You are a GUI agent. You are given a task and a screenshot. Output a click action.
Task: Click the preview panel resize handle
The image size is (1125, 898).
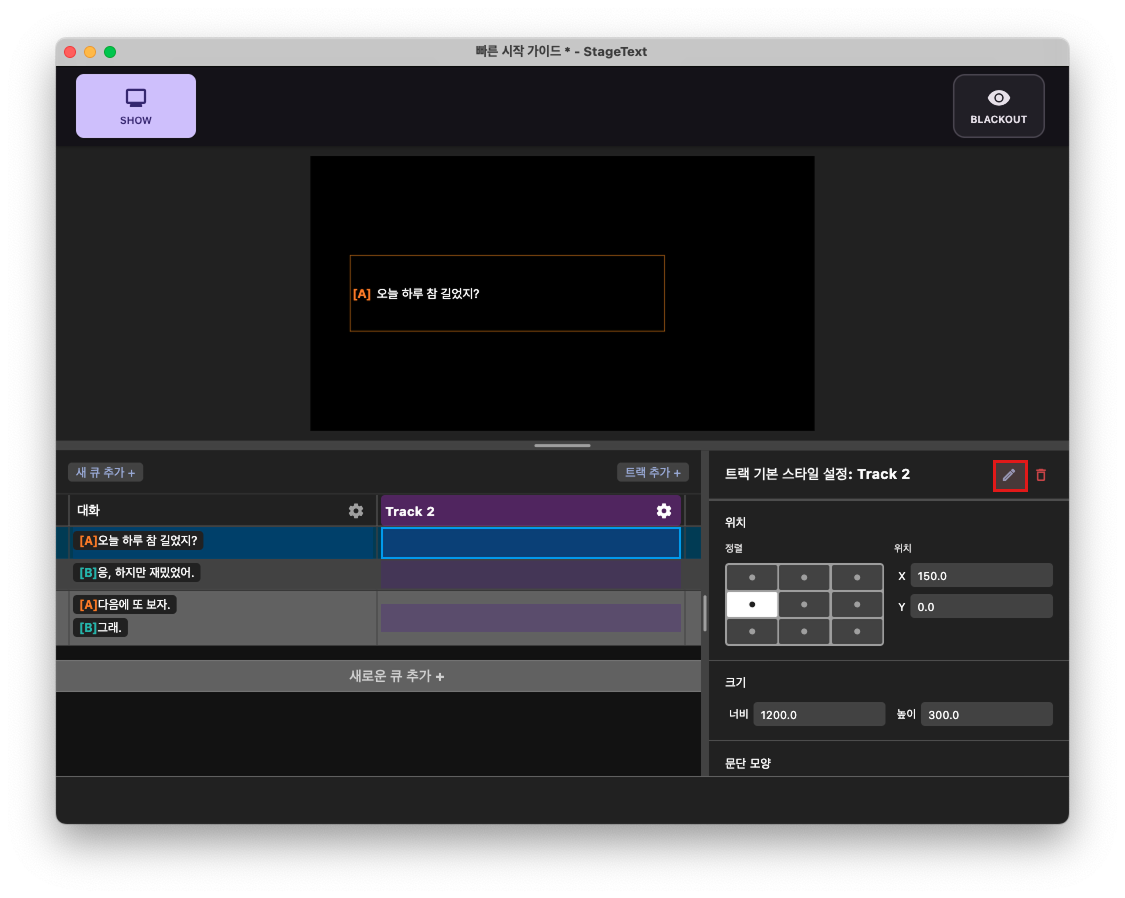point(562,444)
